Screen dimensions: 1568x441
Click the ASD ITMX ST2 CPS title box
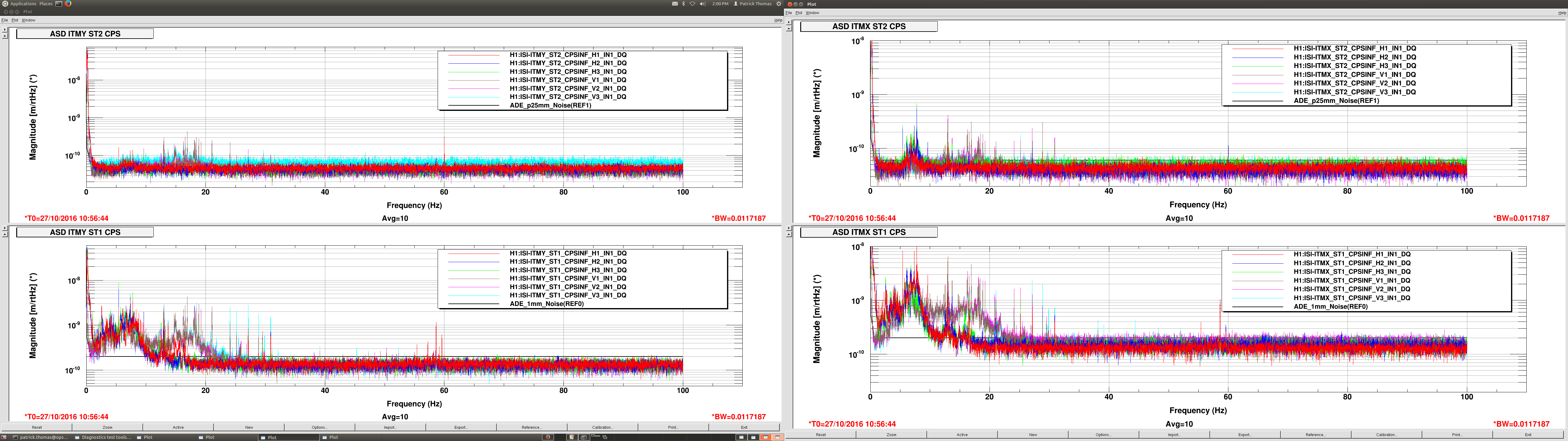pyautogui.click(x=869, y=26)
